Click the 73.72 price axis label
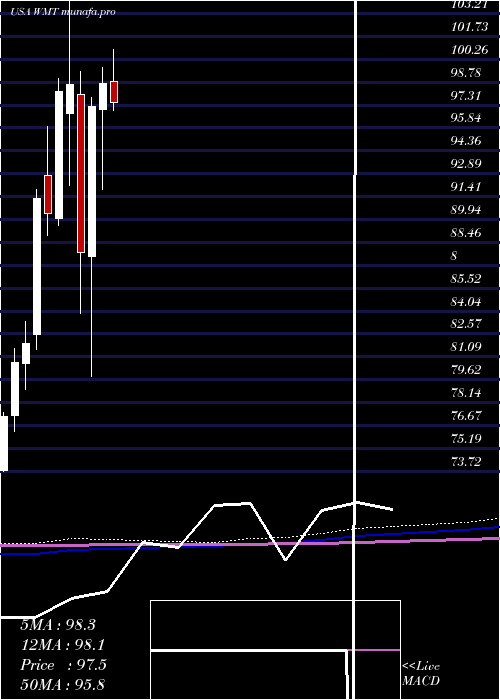Screen dimensions: 500x700 point(466,462)
